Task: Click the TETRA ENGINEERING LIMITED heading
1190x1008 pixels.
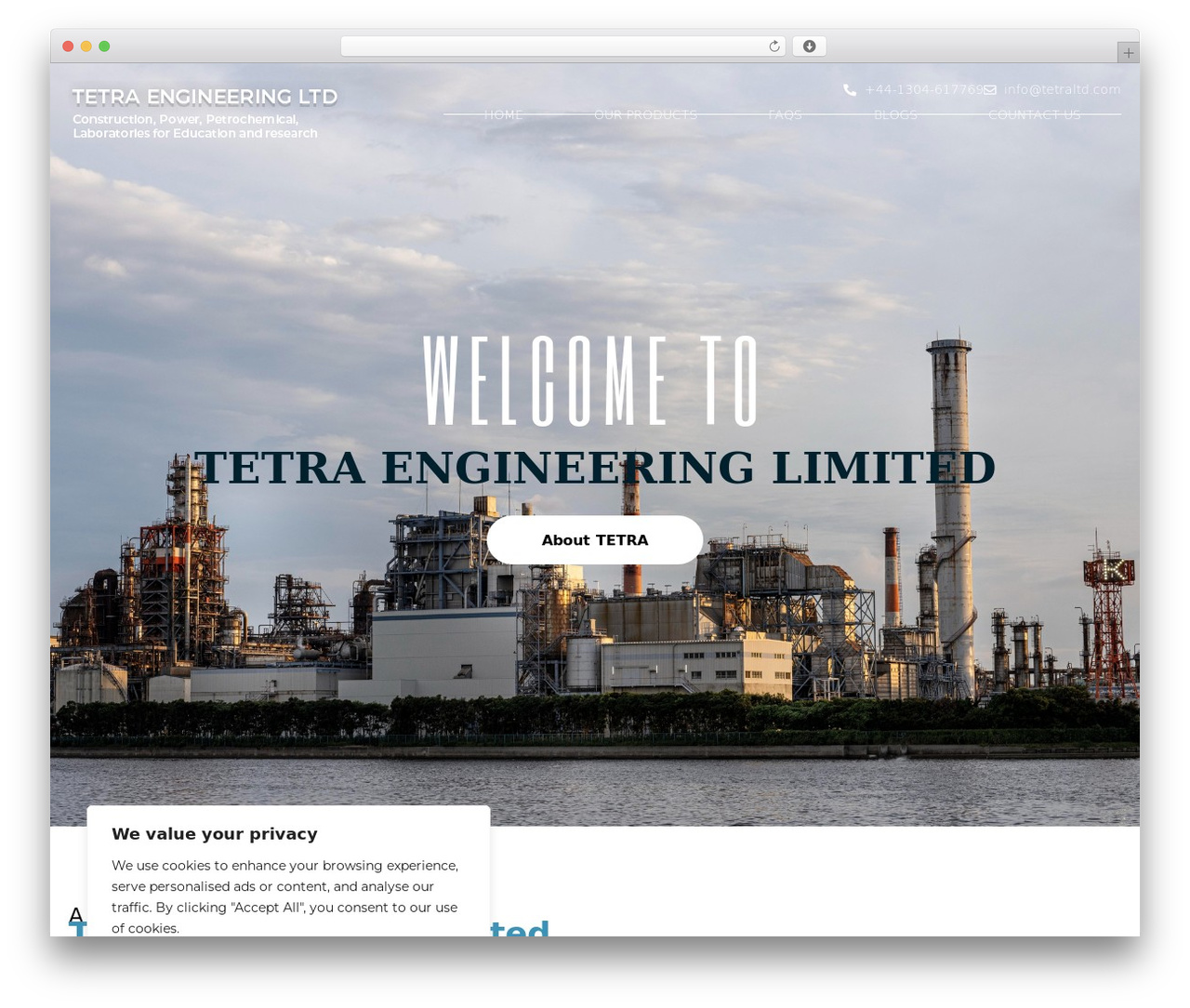Action: coord(595,467)
